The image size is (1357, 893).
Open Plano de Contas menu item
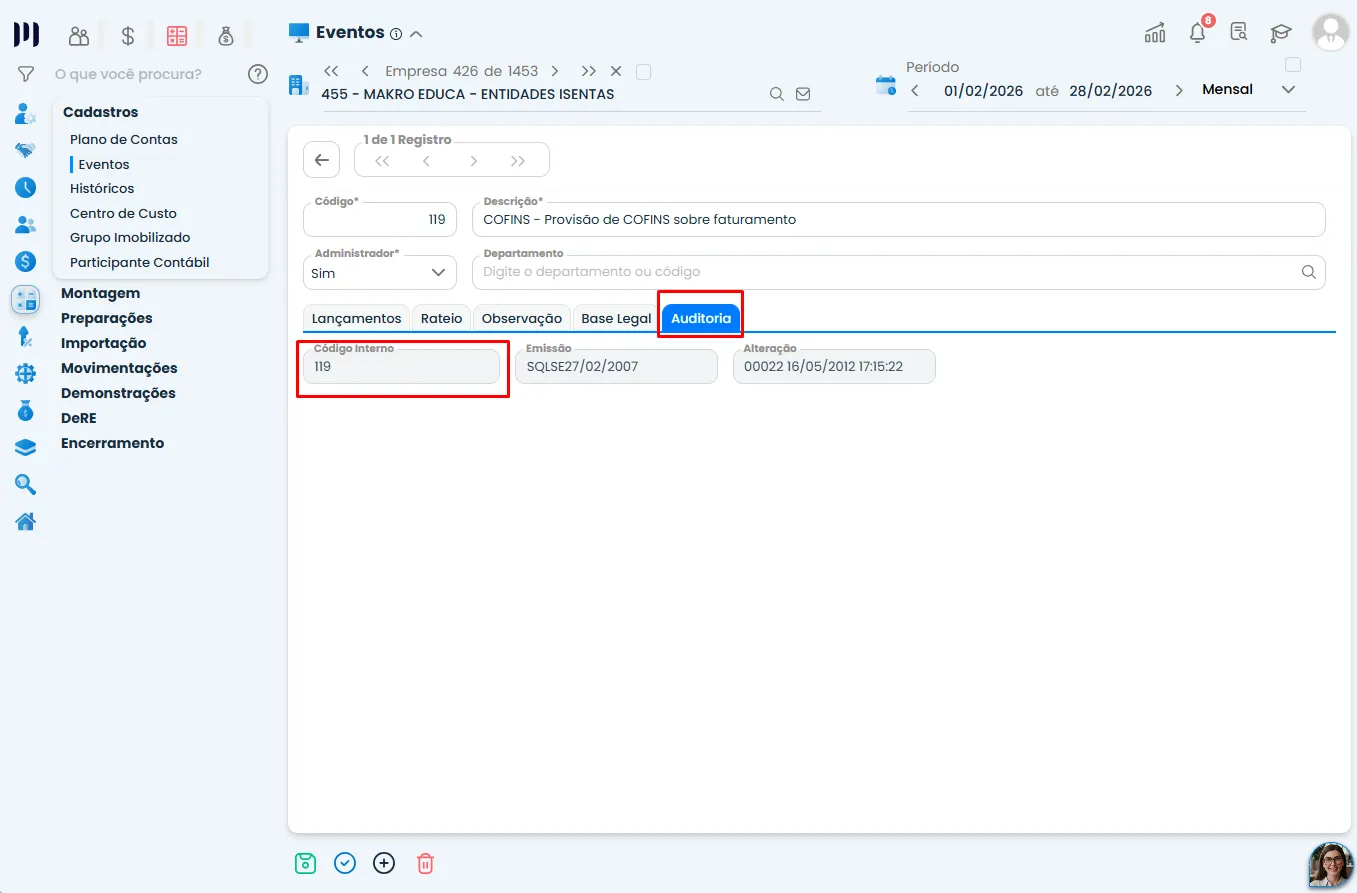tap(124, 139)
